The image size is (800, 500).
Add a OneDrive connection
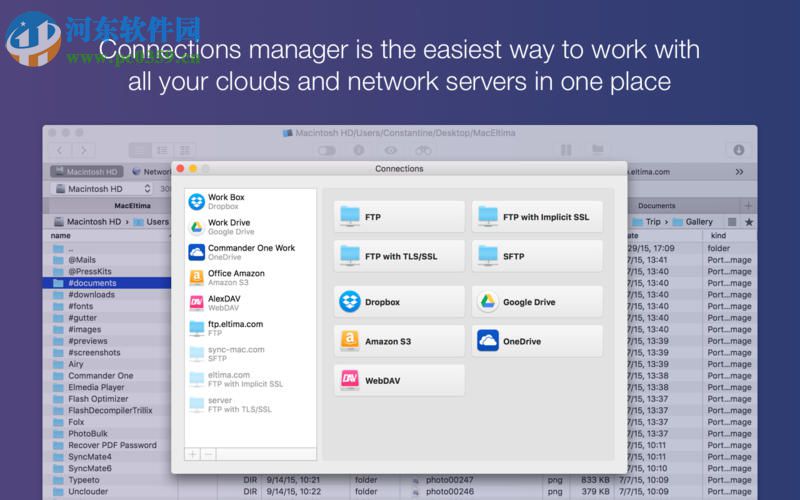tap(537, 341)
